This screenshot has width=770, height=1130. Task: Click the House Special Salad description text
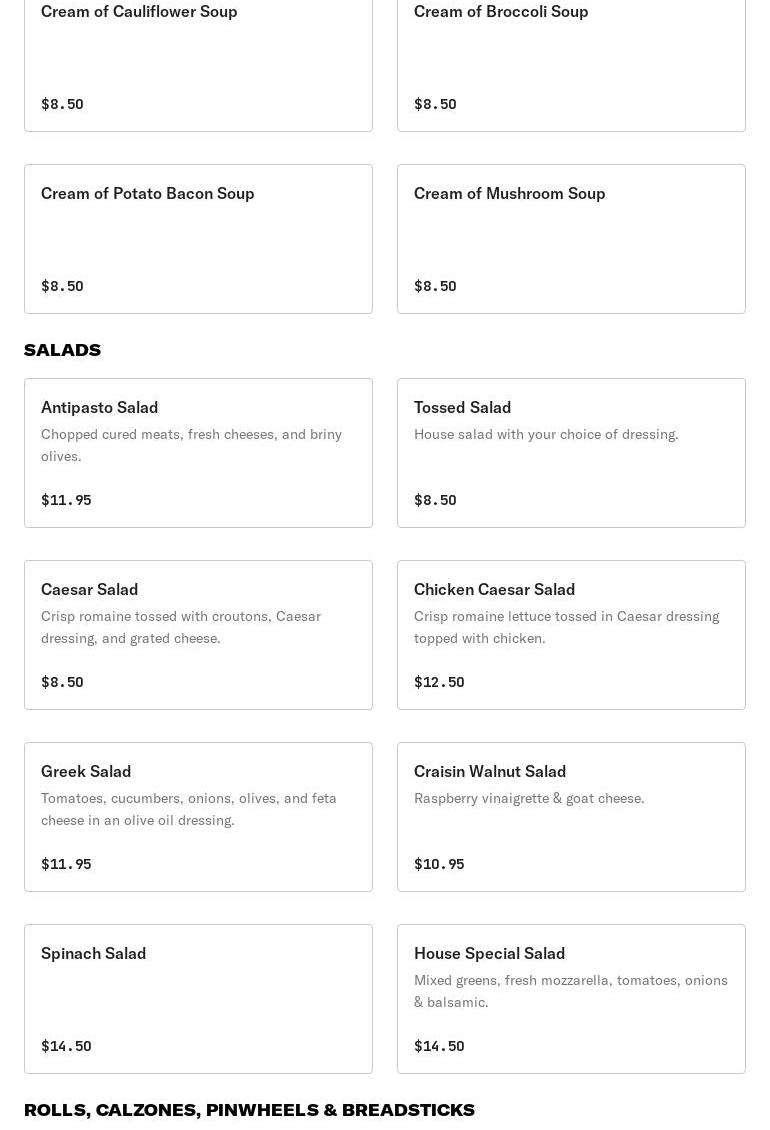pyautogui.click(x=570, y=991)
